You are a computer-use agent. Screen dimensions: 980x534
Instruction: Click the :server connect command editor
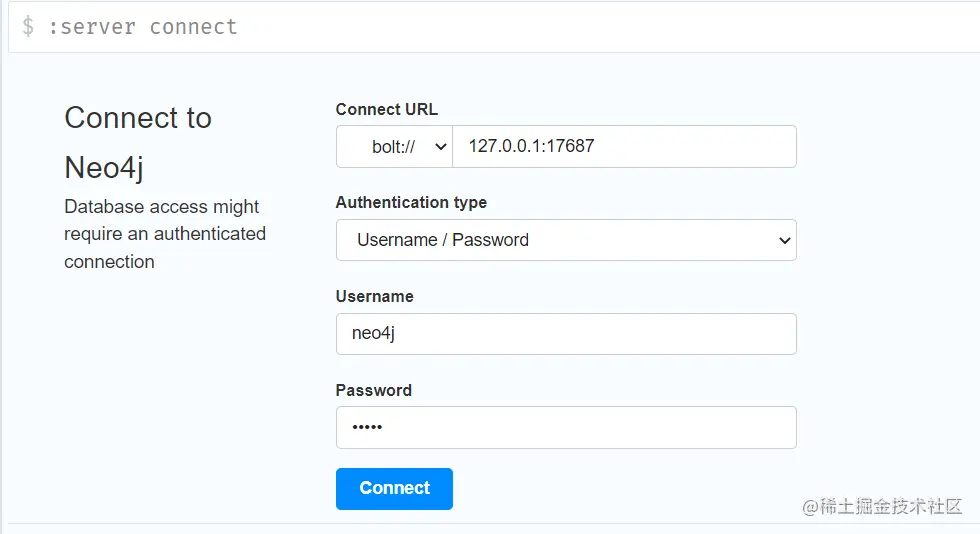point(500,27)
